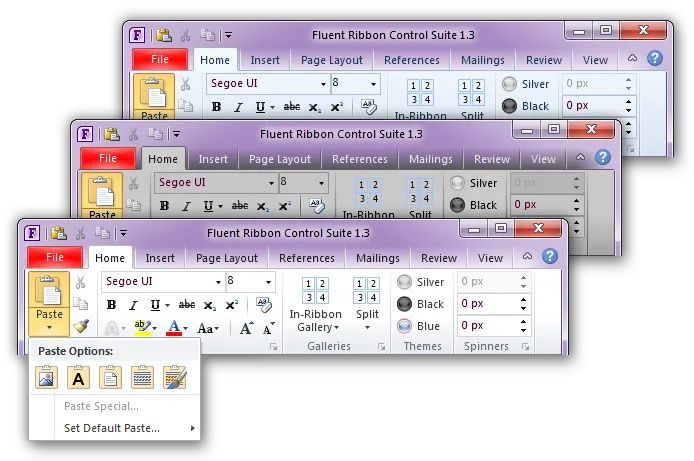Open the Split button dropdown arrow
694x461 pixels.
[367, 328]
